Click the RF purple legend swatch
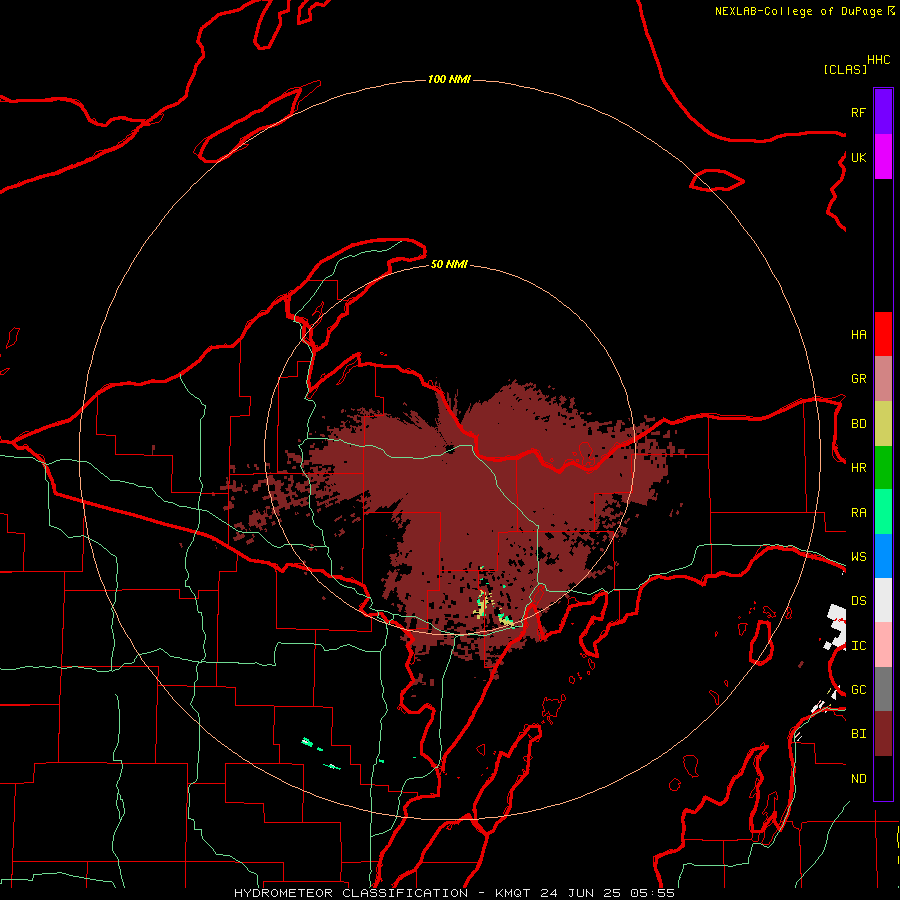This screenshot has width=900, height=900. click(x=883, y=112)
